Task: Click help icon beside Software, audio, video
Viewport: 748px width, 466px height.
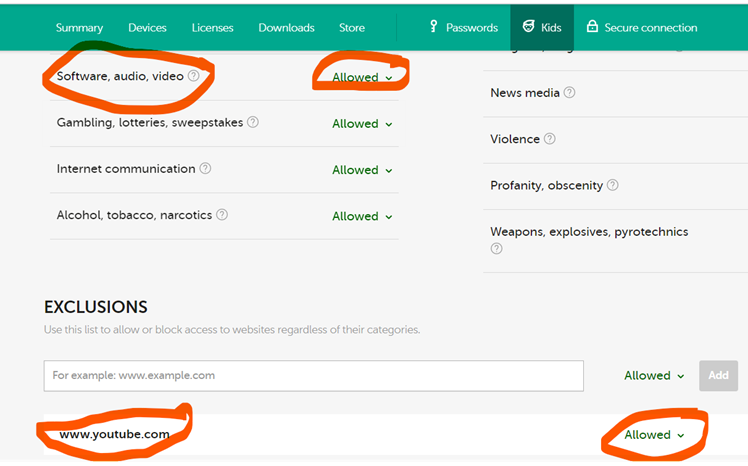Action: 194,76
